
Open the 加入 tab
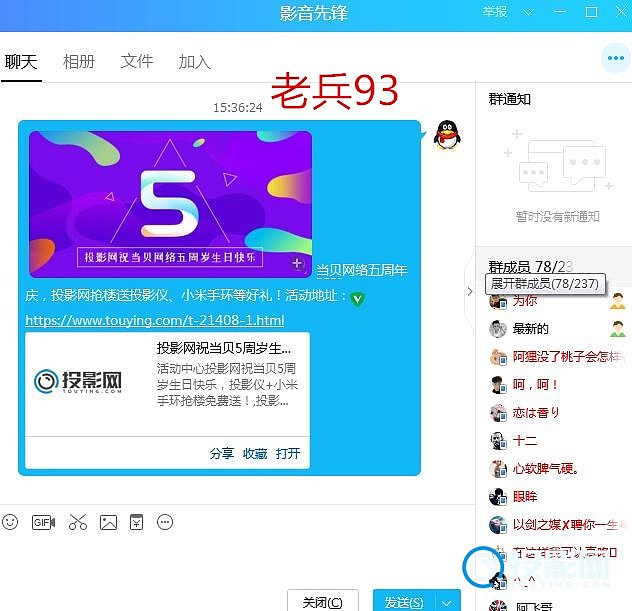click(194, 62)
